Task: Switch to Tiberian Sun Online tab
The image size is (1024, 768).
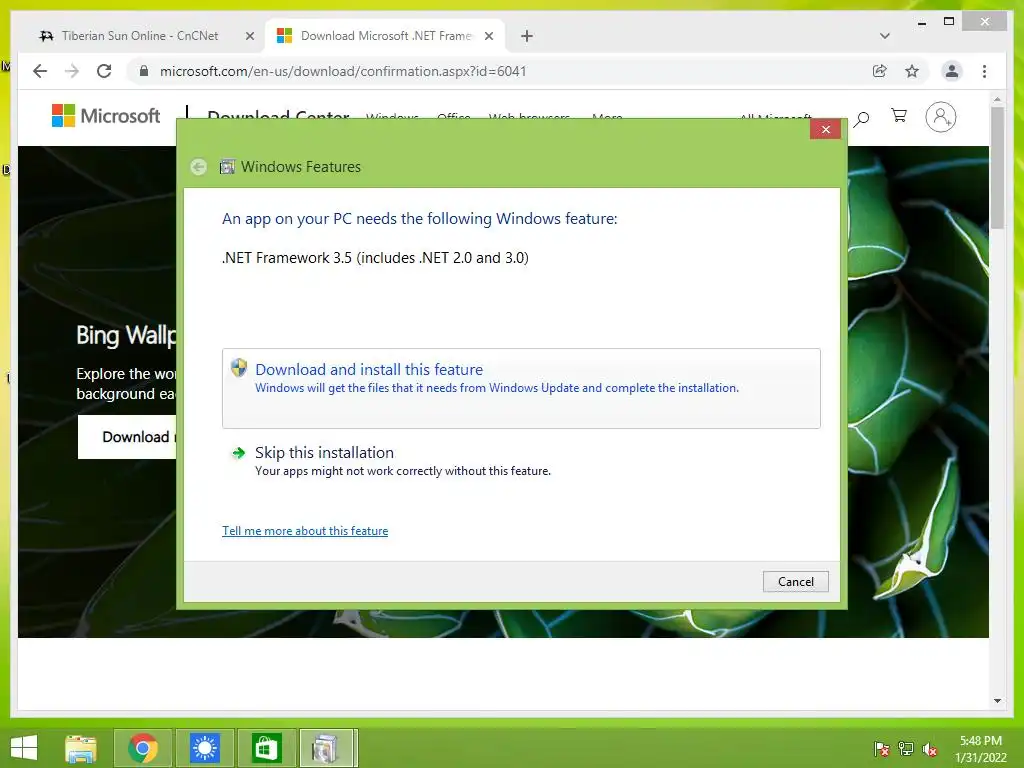Action: [x=140, y=36]
